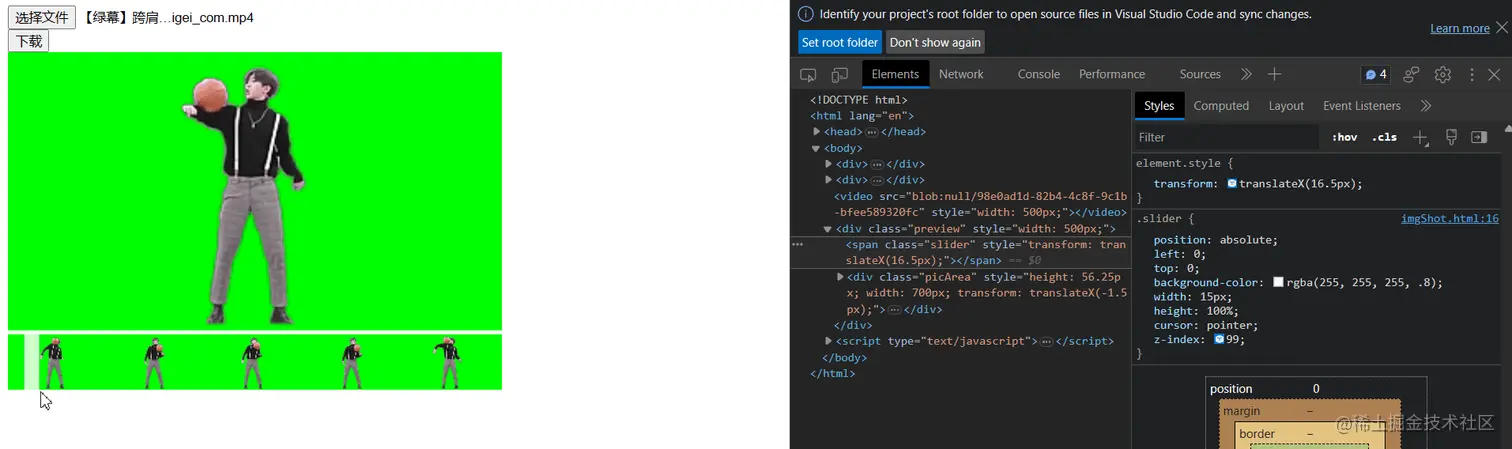
Task: Select the video element line
Action: (x=980, y=204)
